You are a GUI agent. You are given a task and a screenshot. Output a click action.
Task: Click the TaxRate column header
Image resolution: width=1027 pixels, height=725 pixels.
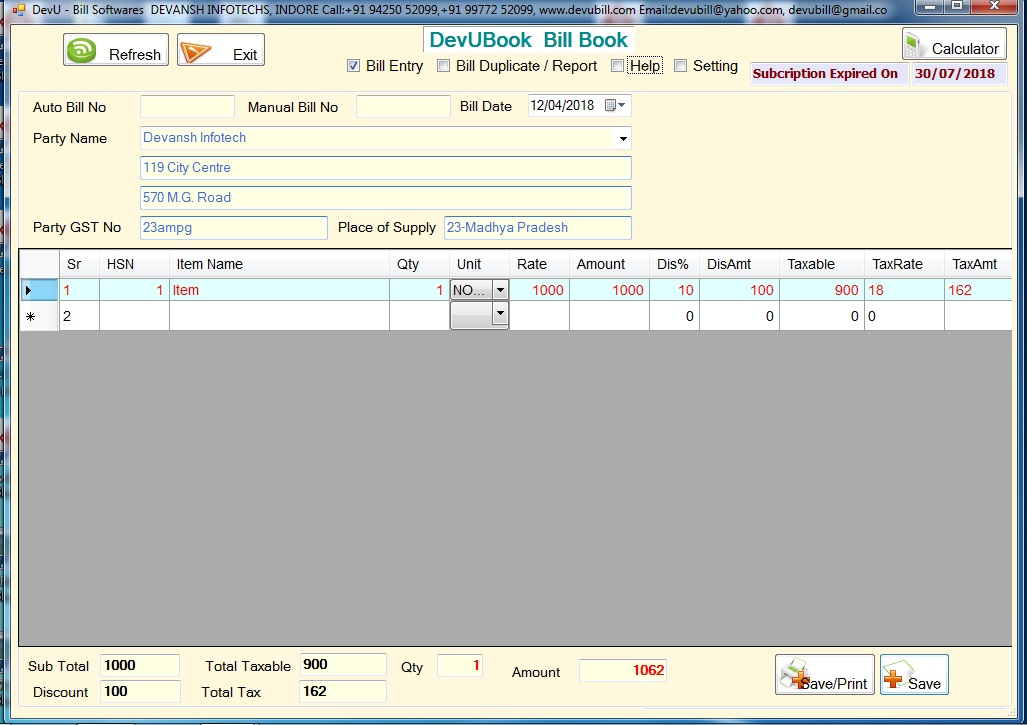tap(897, 265)
